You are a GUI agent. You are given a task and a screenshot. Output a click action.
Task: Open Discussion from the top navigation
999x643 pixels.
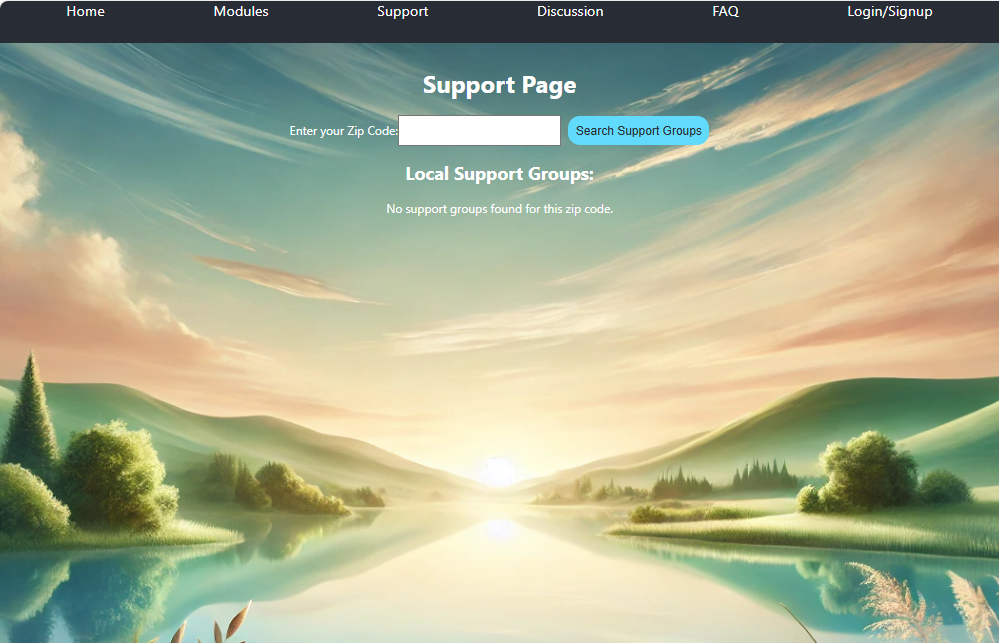point(570,11)
